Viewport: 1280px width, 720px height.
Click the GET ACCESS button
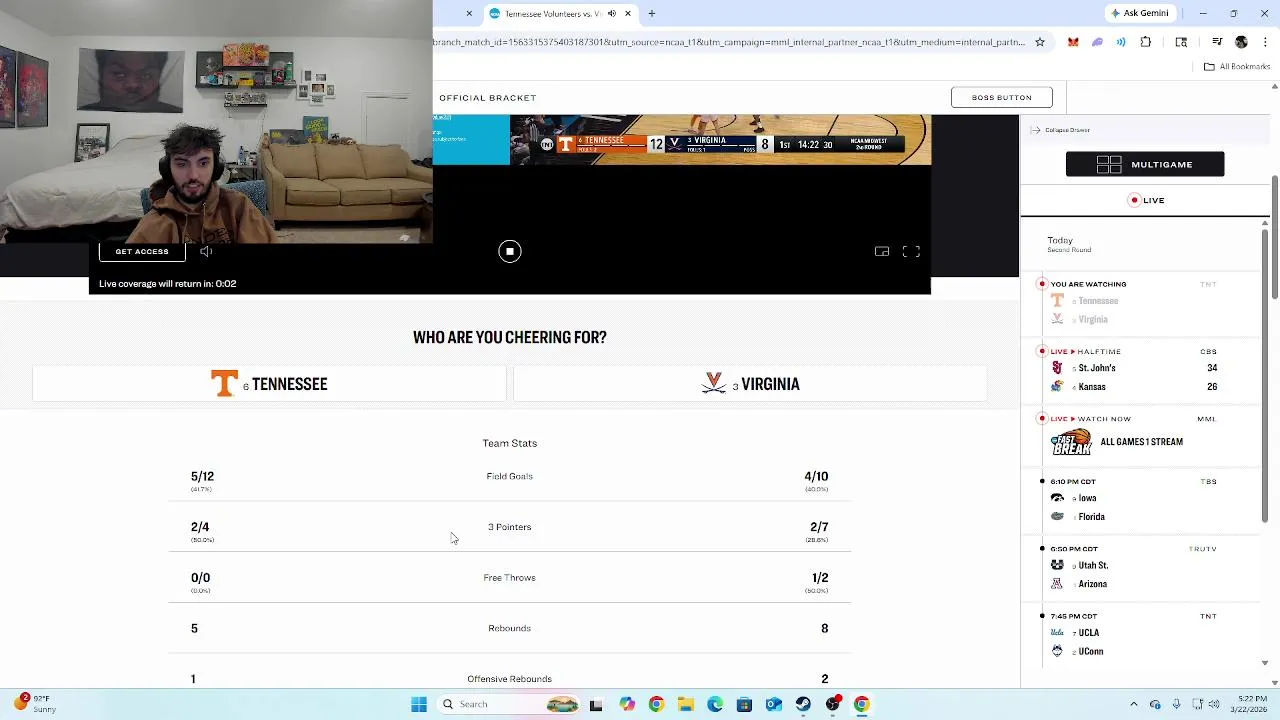(x=142, y=251)
